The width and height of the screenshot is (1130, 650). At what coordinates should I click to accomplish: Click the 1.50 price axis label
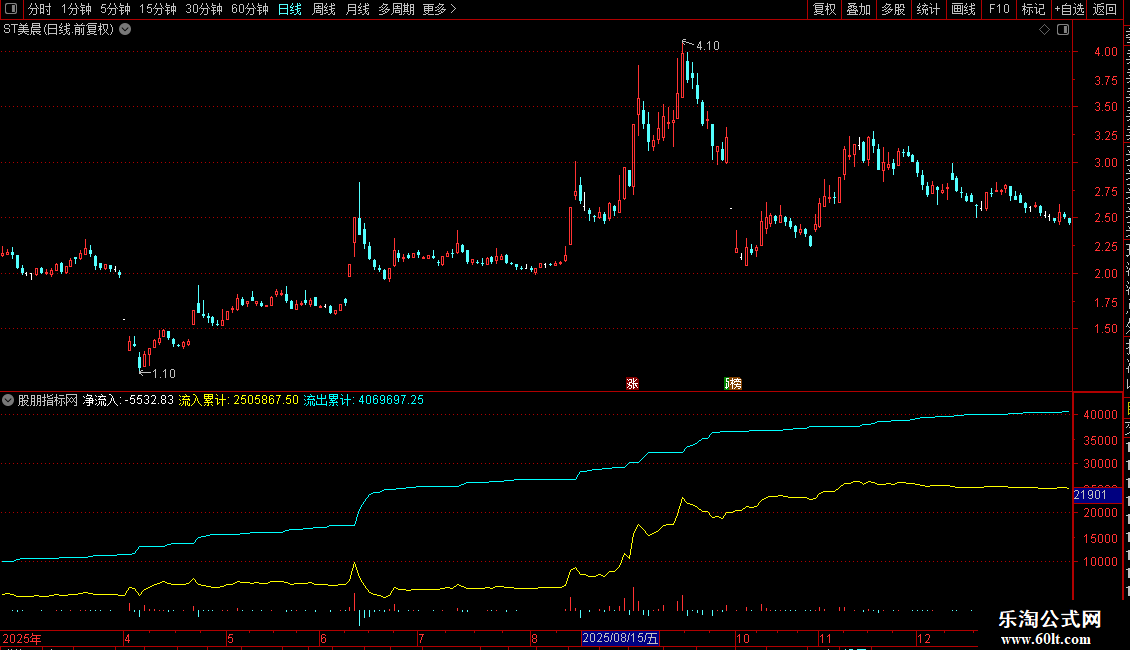click(1105, 329)
